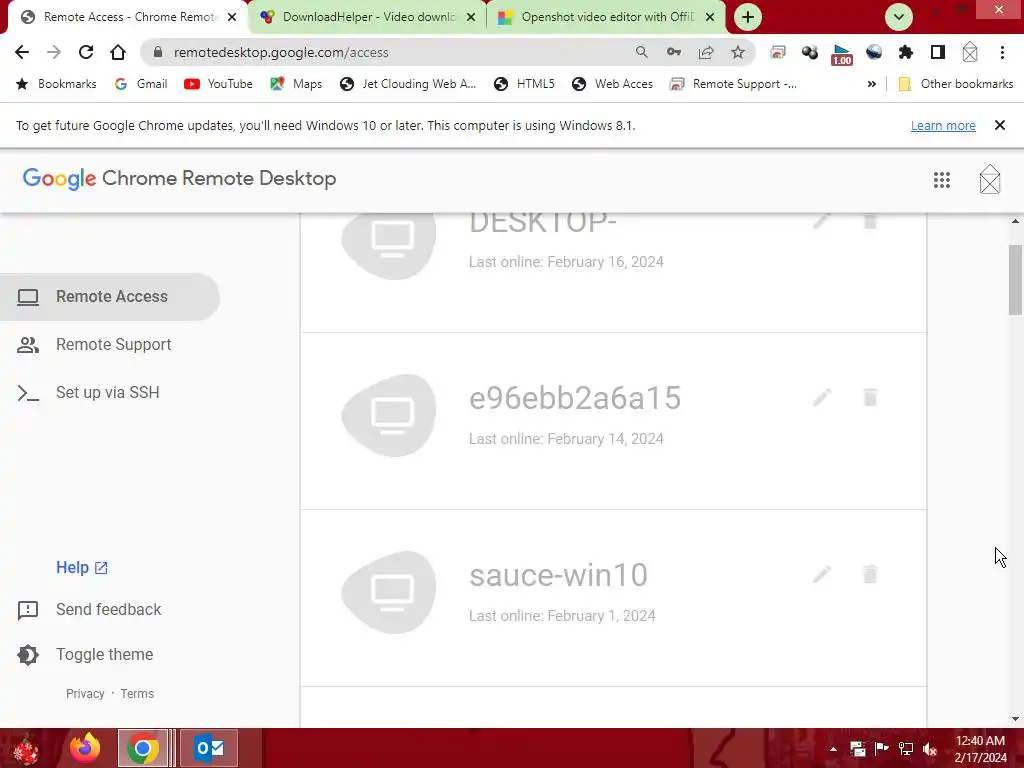Open the Help link

82,568
